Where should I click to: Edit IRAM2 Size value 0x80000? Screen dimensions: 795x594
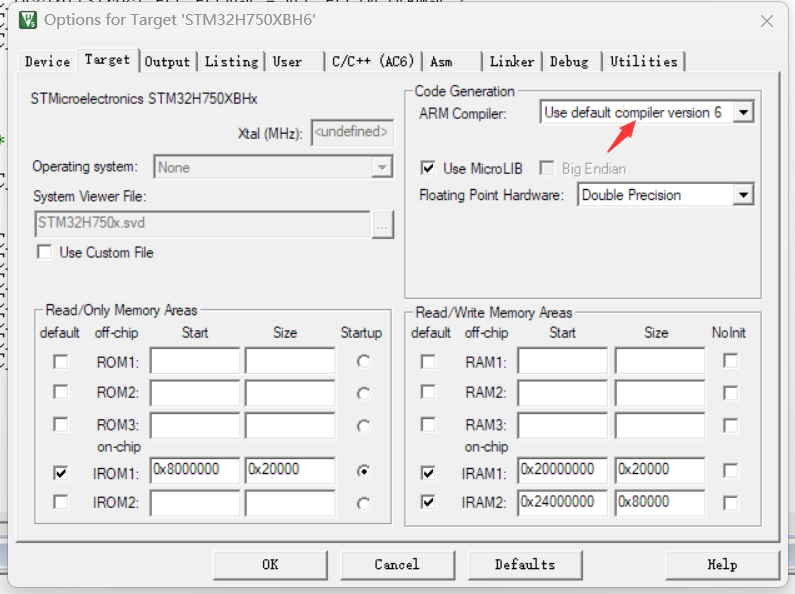[660, 503]
